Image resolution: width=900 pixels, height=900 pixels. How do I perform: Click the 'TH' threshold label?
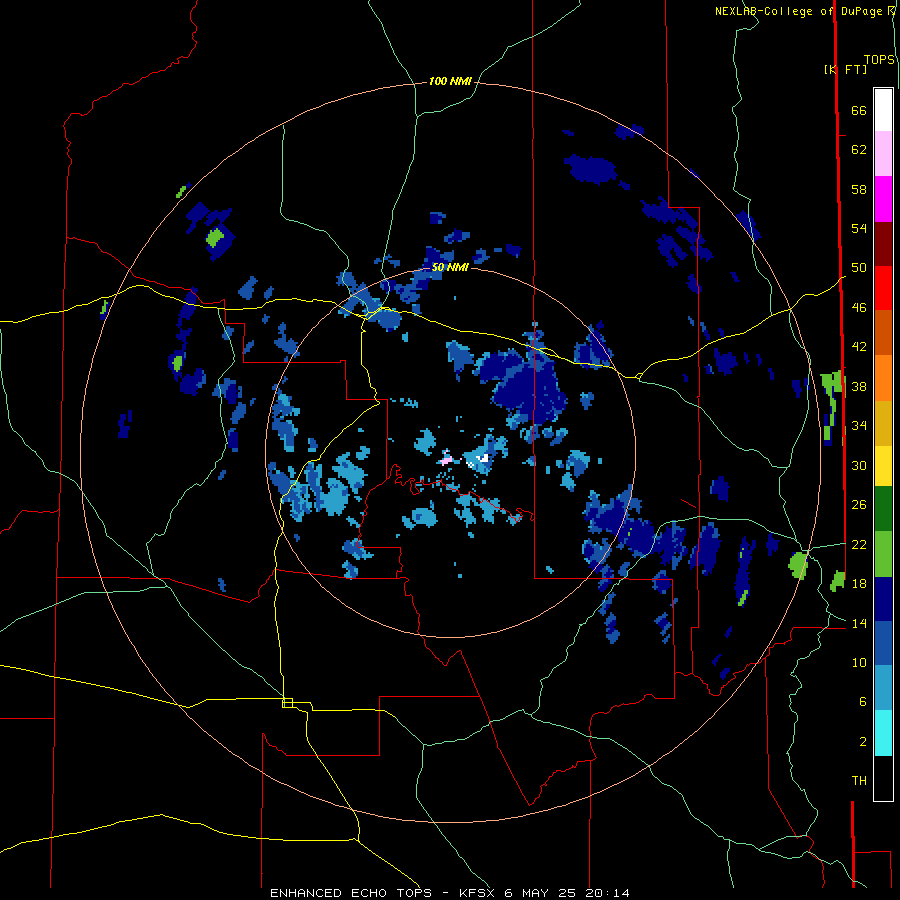[859, 781]
